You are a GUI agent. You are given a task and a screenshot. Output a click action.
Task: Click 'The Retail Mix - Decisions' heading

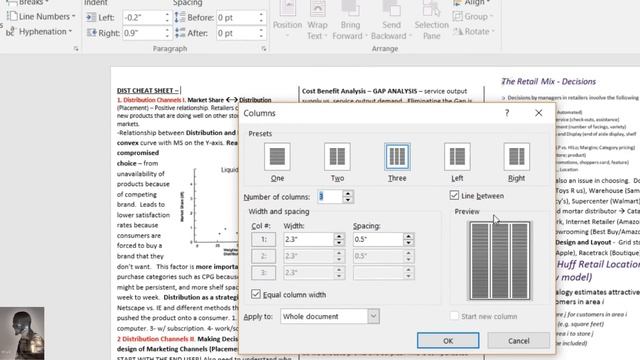(x=549, y=82)
